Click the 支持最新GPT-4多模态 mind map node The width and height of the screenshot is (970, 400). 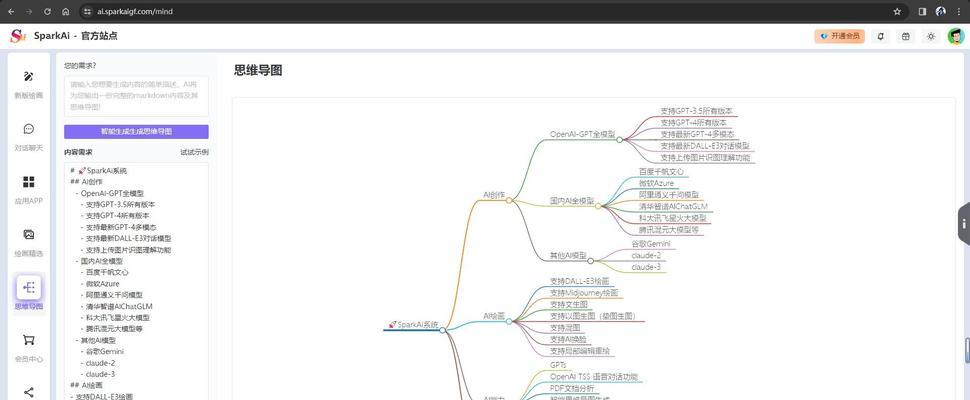[x=697, y=134]
